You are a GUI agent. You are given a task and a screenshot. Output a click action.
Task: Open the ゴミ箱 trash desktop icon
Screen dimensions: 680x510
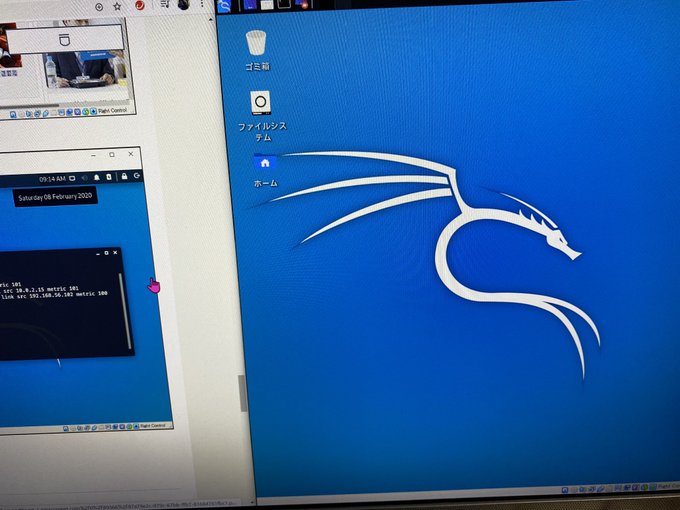click(x=256, y=50)
